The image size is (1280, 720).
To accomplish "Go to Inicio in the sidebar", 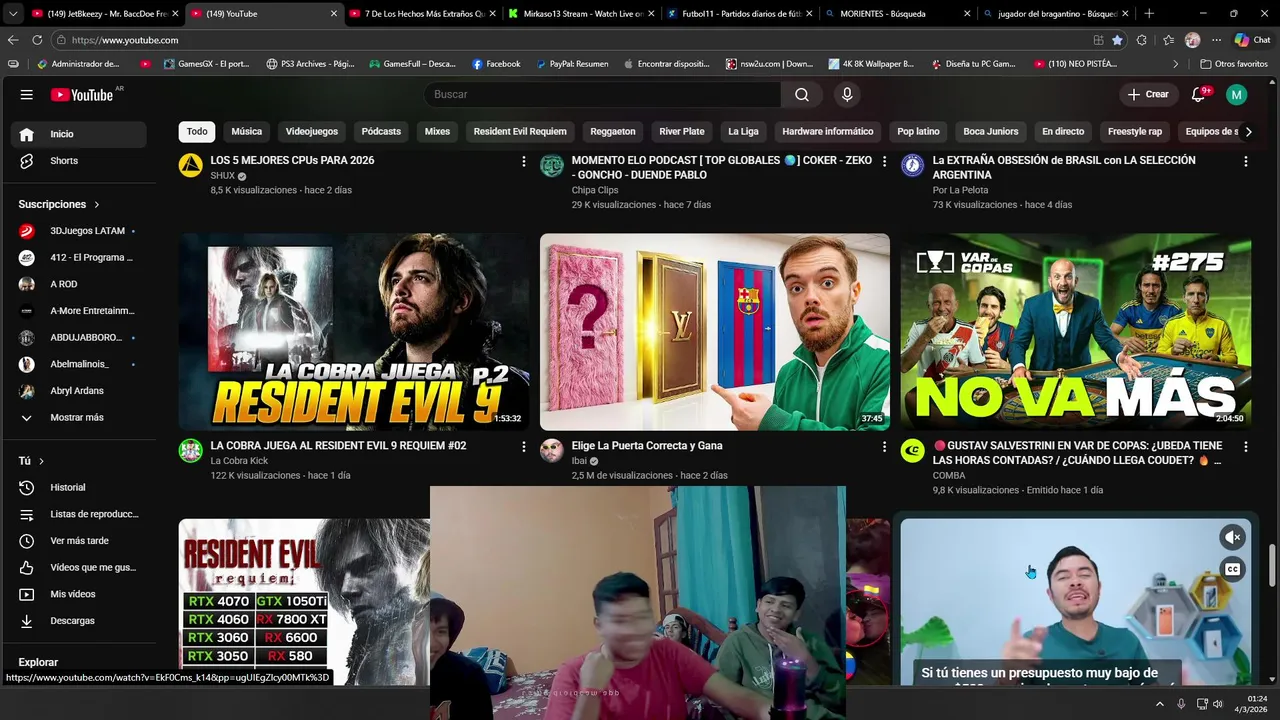I will 80,134.
